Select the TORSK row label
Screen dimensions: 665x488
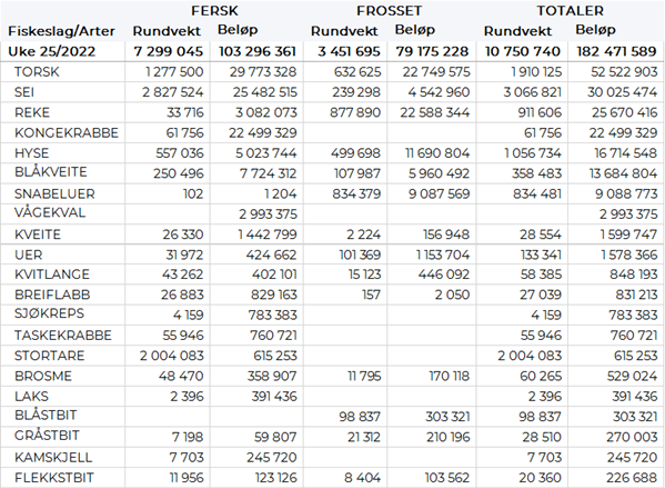pyautogui.click(x=37, y=72)
